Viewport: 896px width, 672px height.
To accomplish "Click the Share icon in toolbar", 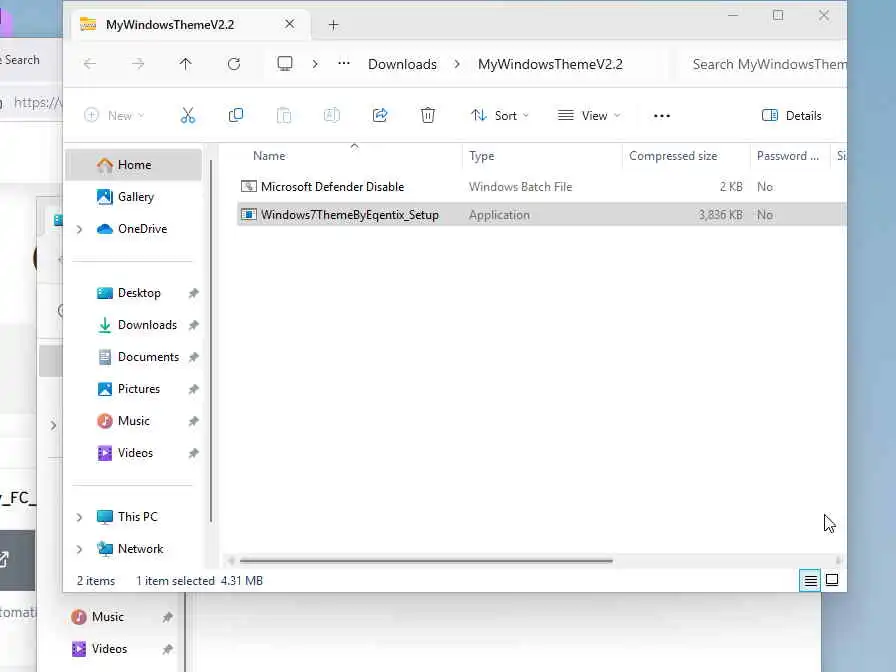I will (x=380, y=115).
